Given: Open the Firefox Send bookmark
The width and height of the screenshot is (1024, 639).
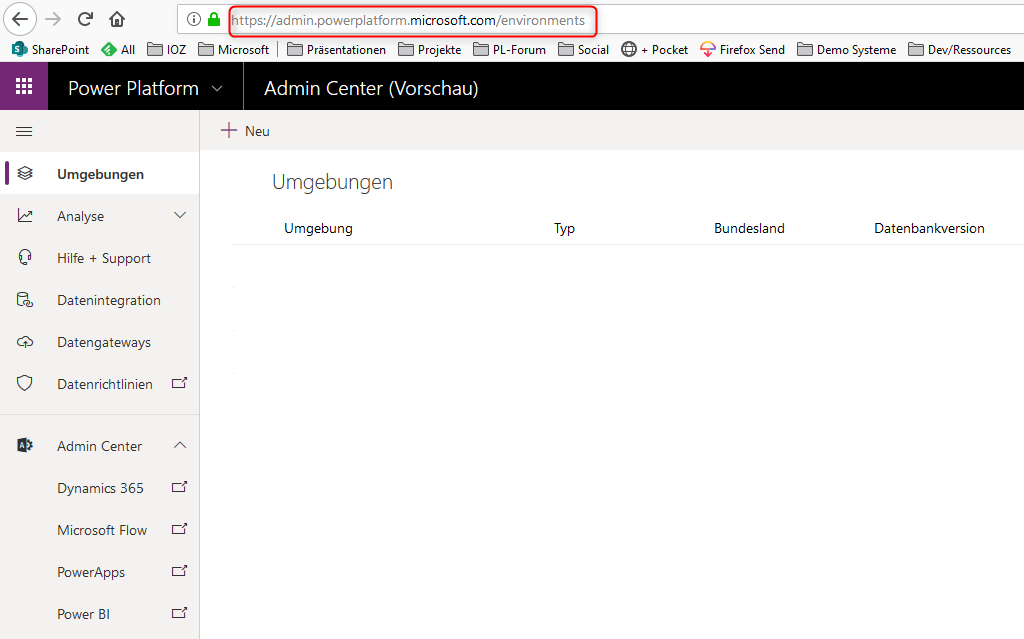Looking at the screenshot, I should click(x=743, y=50).
